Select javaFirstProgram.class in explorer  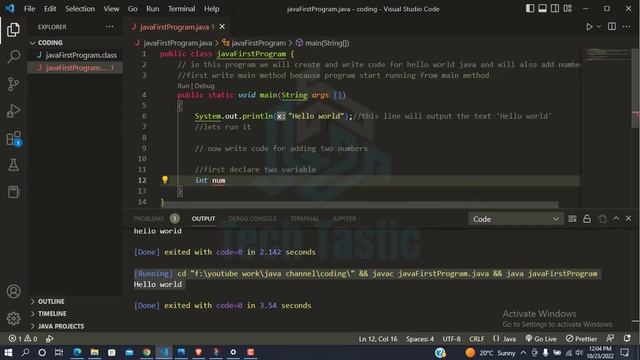coord(76,55)
